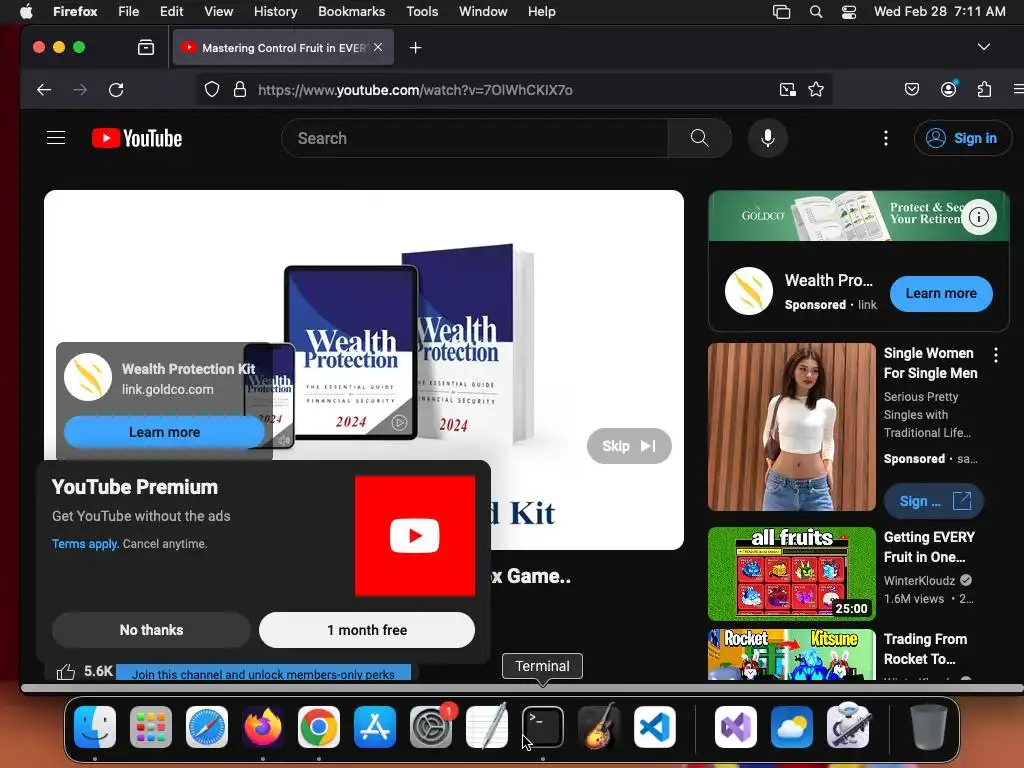Open picture-in-picture icon in address bar

[x=788, y=89]
